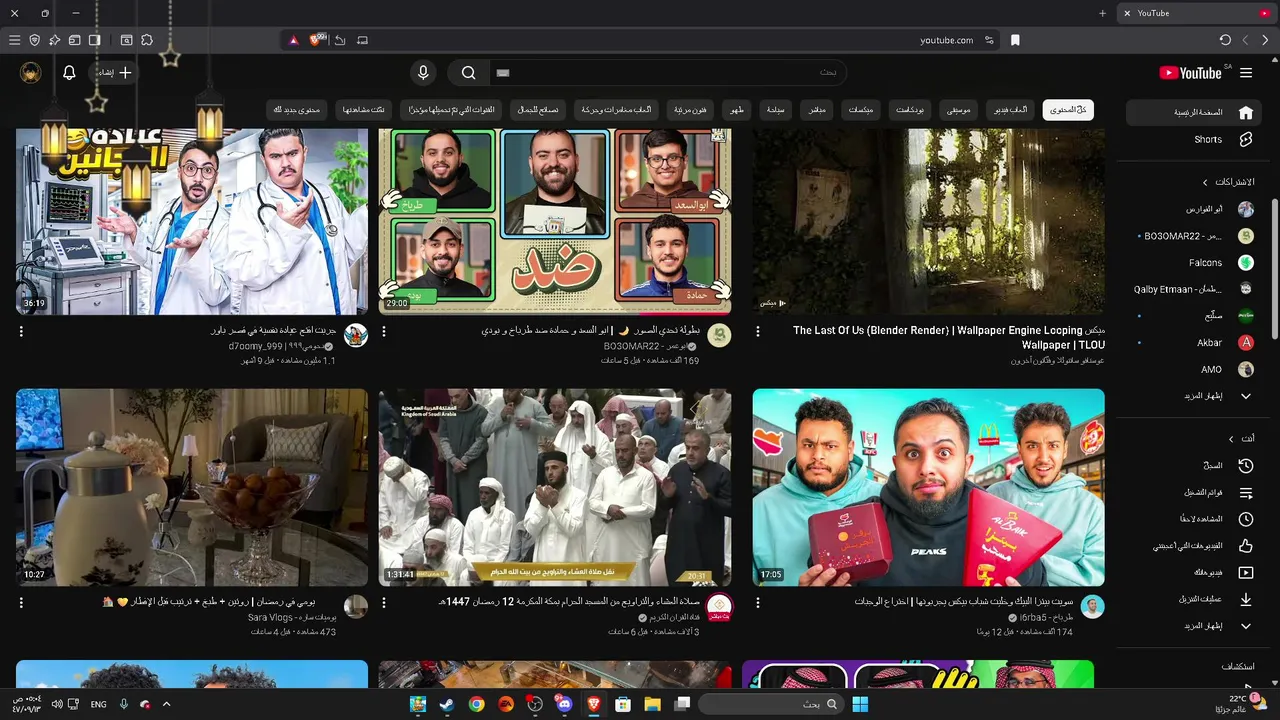The height and width of the screenshot is (720, 1280).
Task: Open site settings icon beside youtube.com
Action: (989, 40)
